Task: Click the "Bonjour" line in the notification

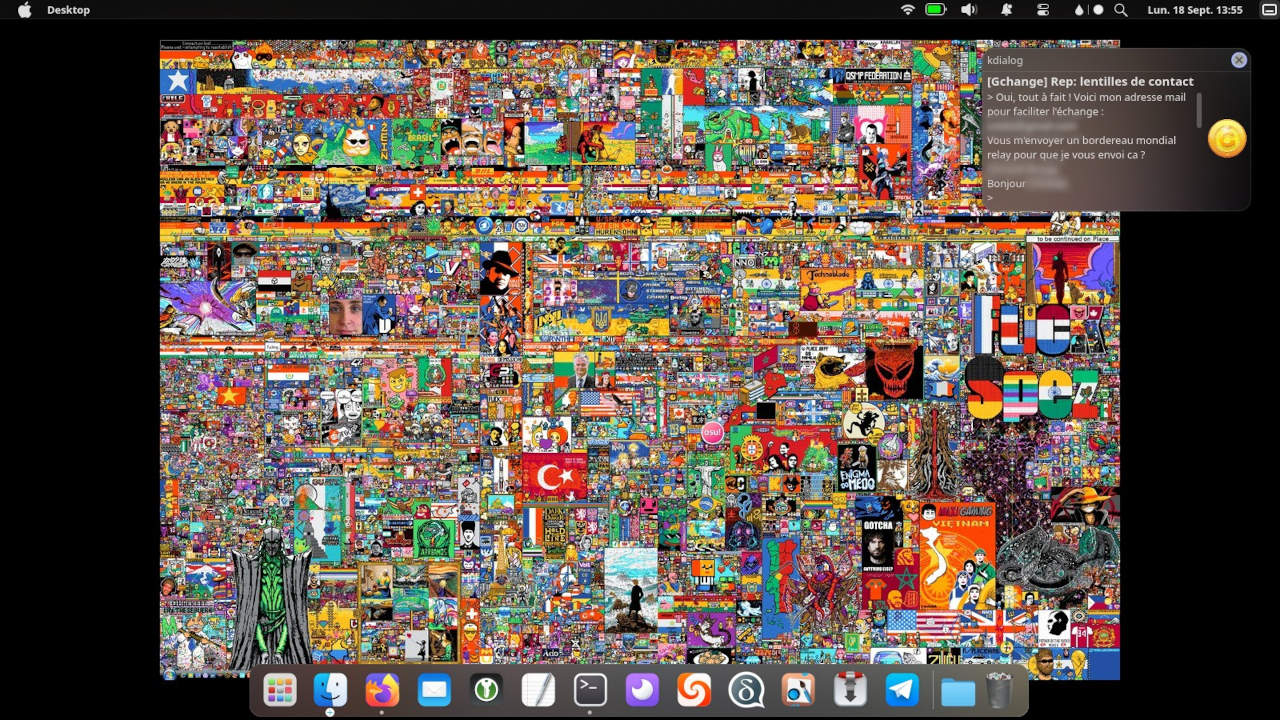Action: click(x=1006, y=184)
